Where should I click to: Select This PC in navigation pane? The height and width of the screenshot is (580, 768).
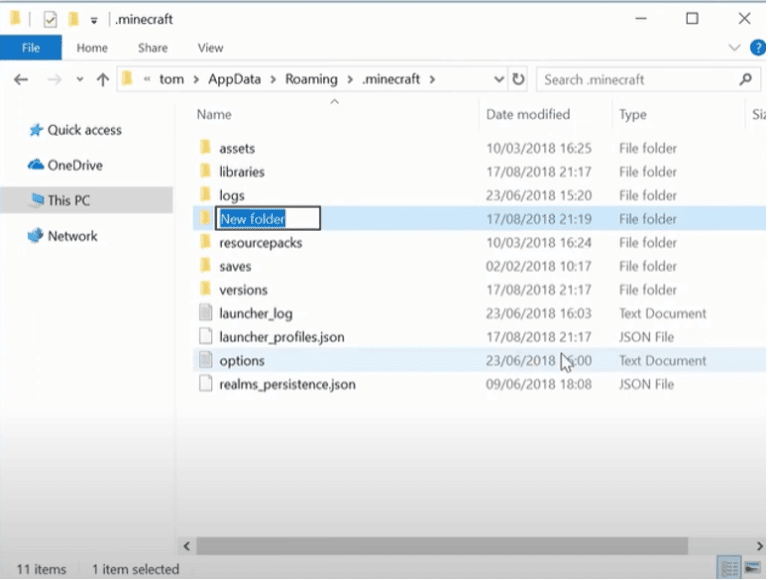68,200
